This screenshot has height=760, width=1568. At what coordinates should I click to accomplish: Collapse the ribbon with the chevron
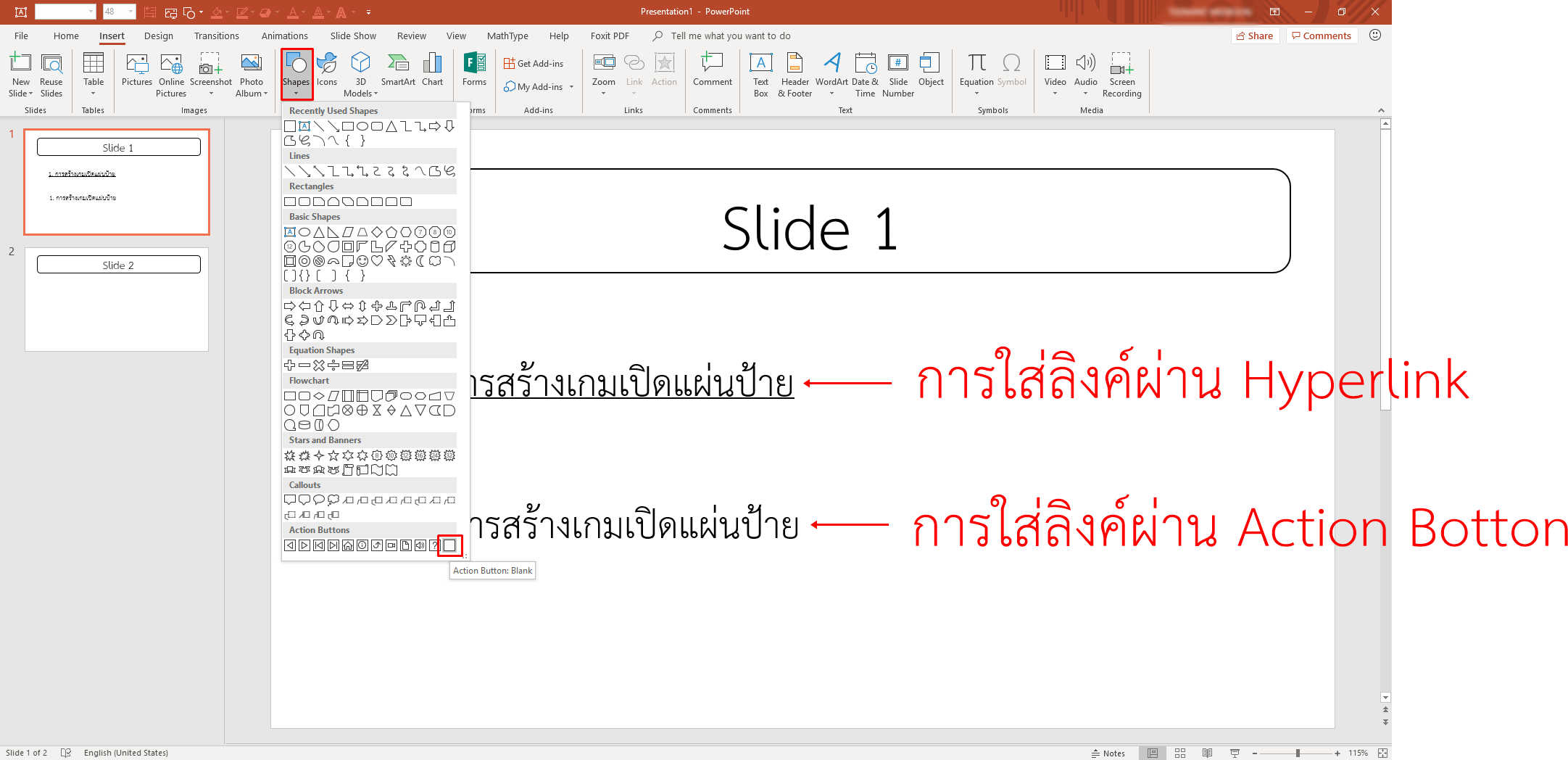(x=1381, y=110)
